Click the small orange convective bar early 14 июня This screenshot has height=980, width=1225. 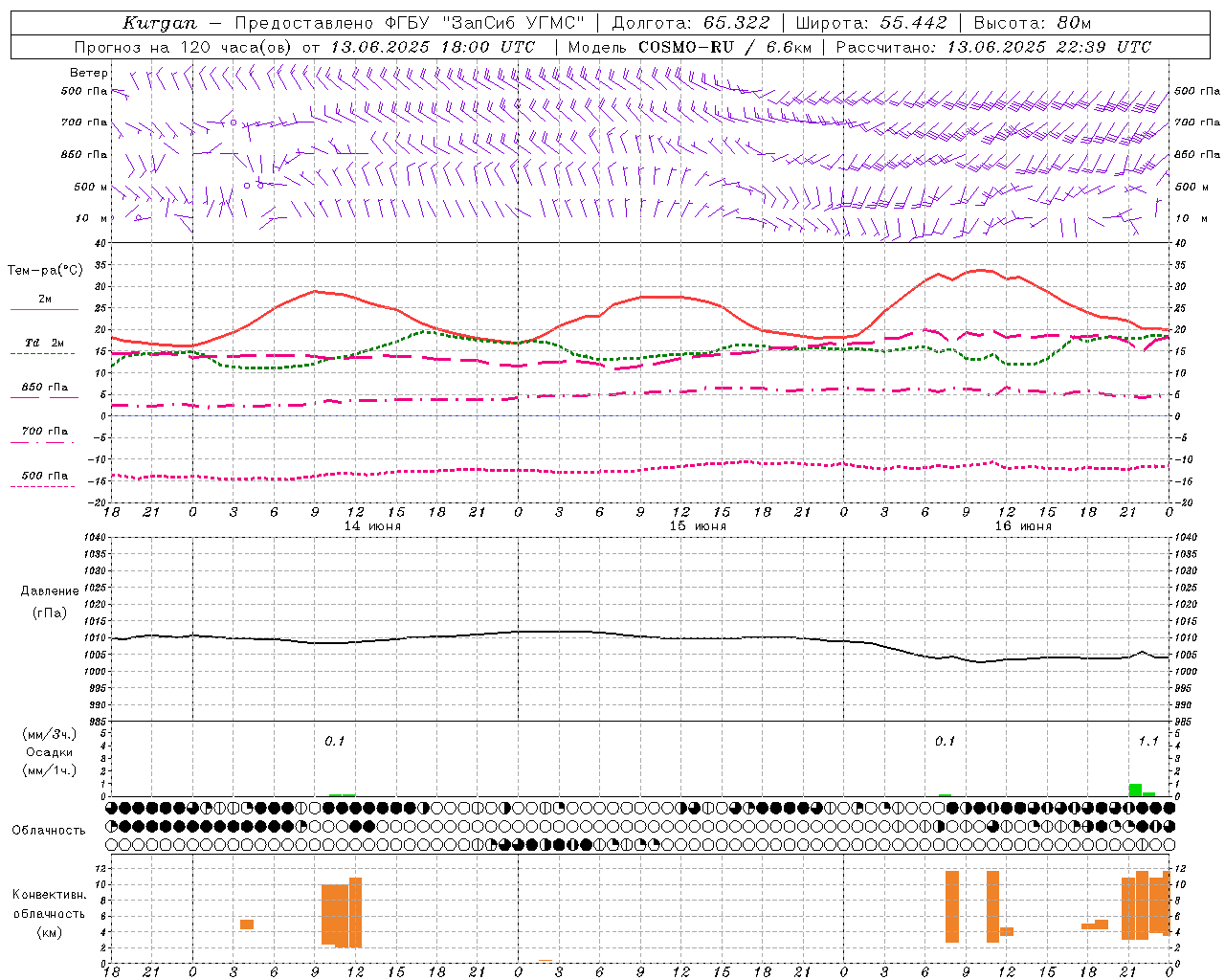point(247,924)
